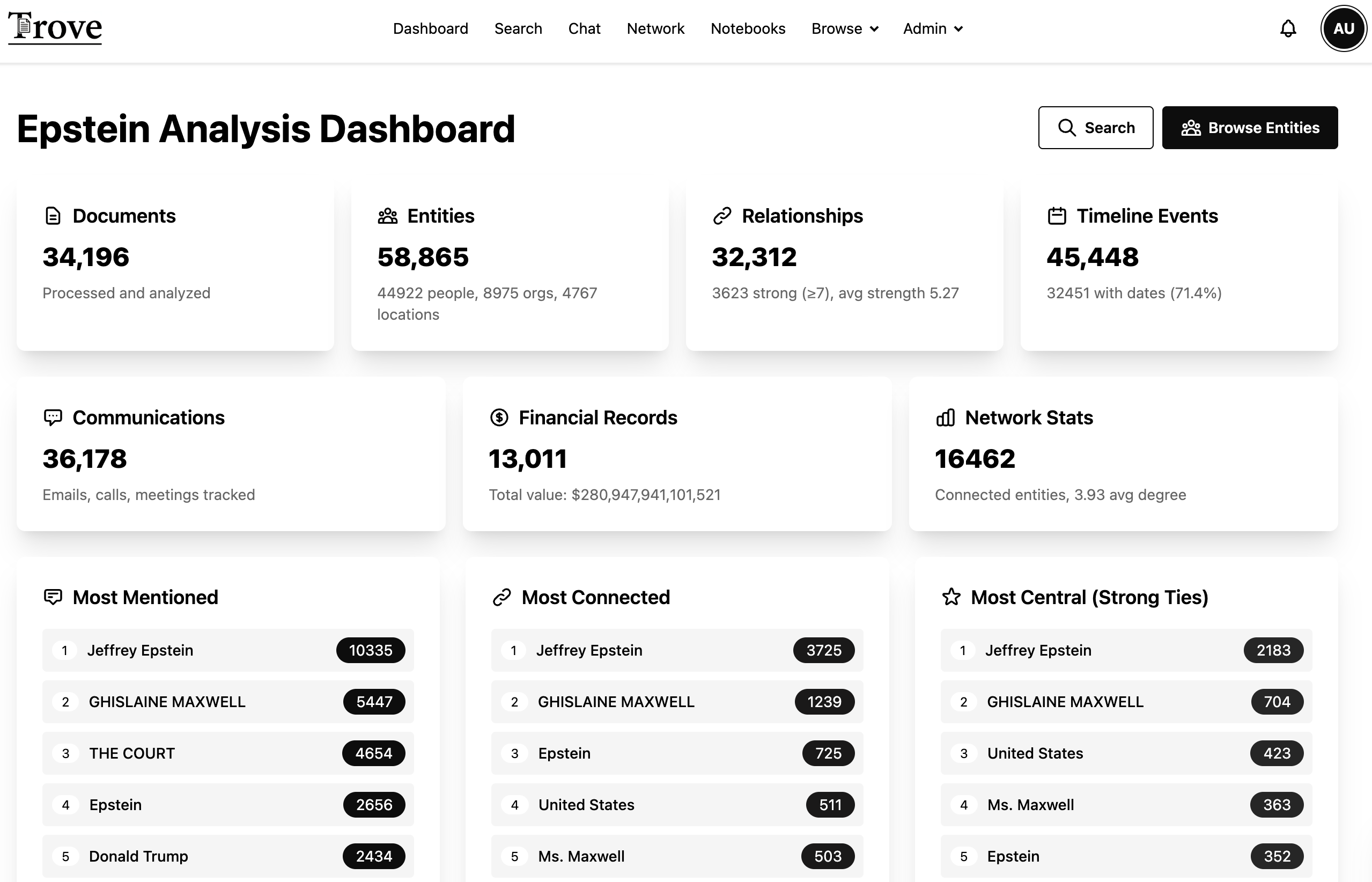Click the Most Connected link icon
The height and width of the screenshot is (882, 1372).
coord(502,597)
